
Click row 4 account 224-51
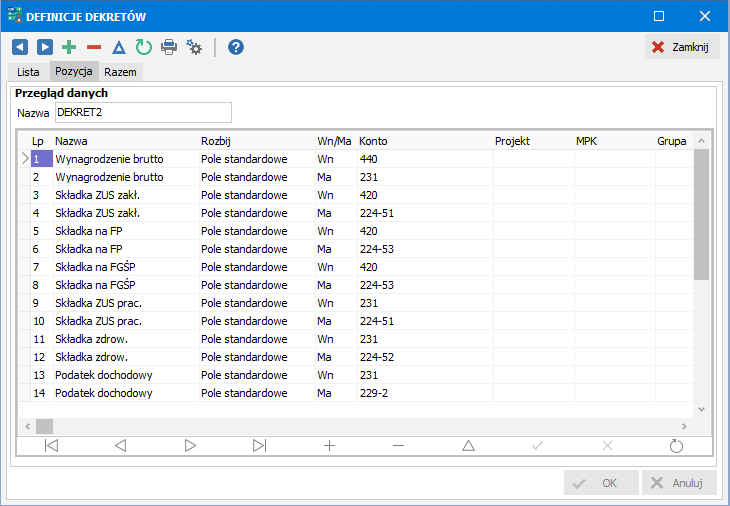[x=425, y=213]
